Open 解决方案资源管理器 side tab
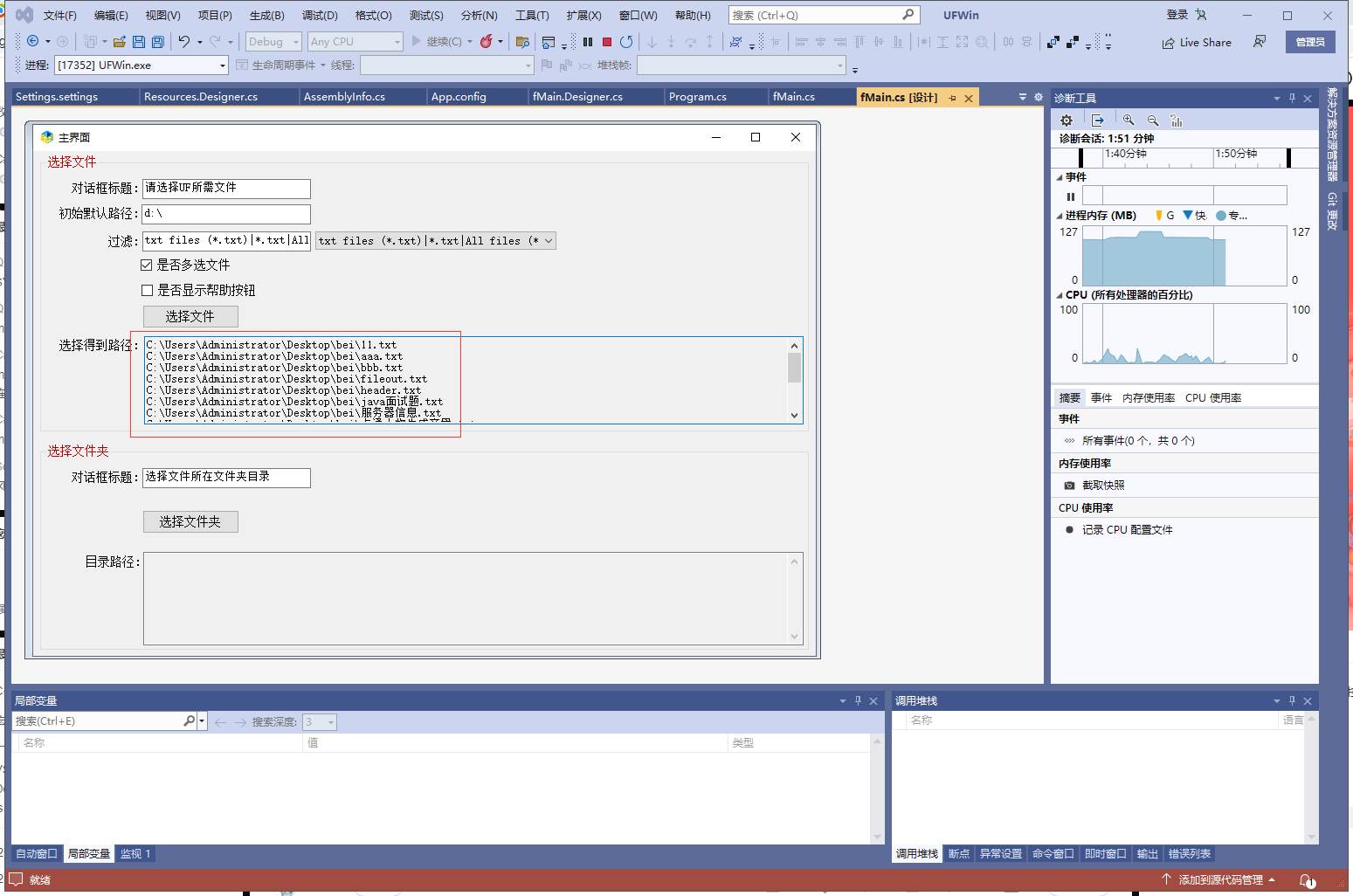Screen dimensions: 1353x896 1332,134
